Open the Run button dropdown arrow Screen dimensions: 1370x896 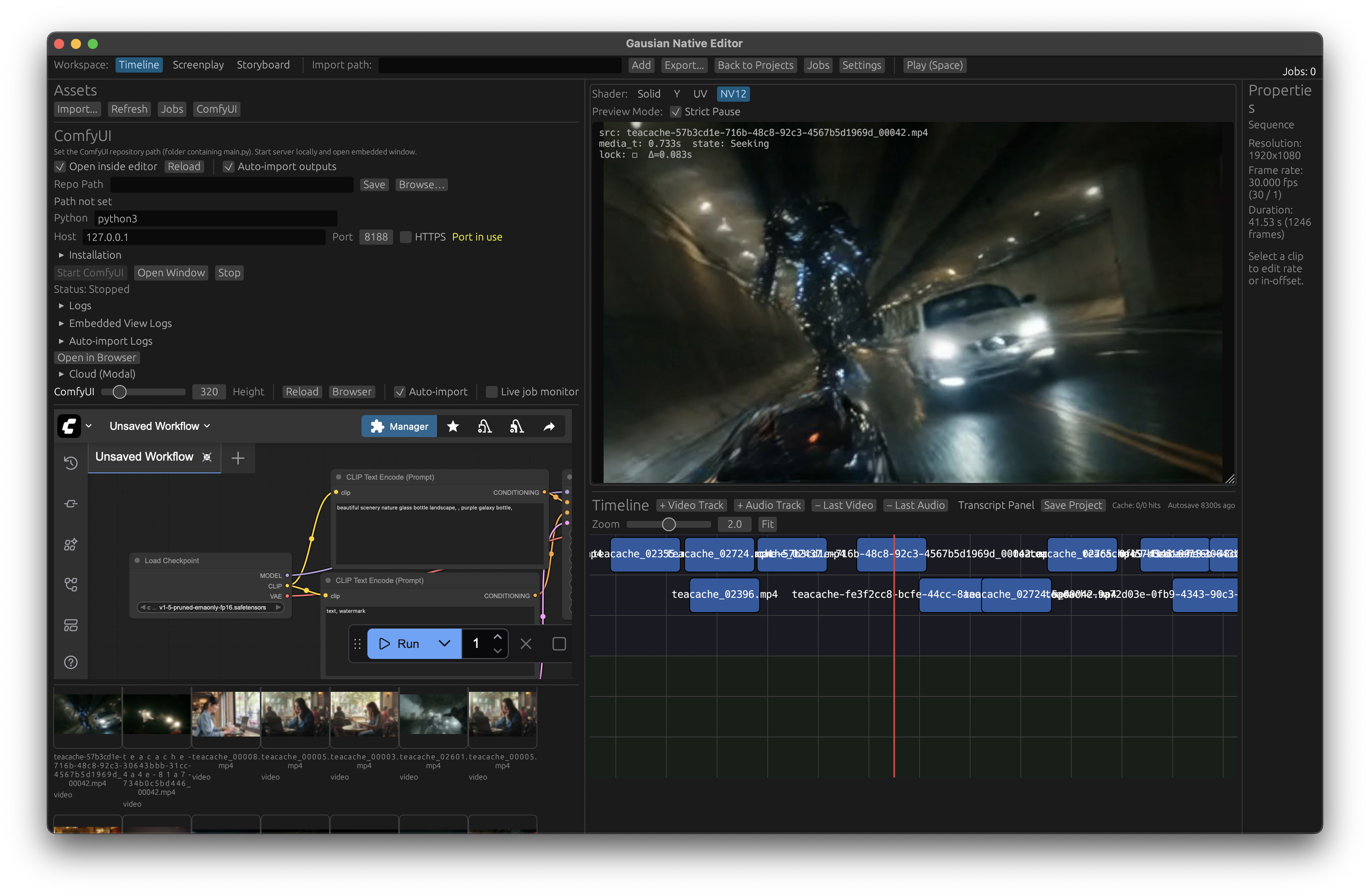pos(445,643)
